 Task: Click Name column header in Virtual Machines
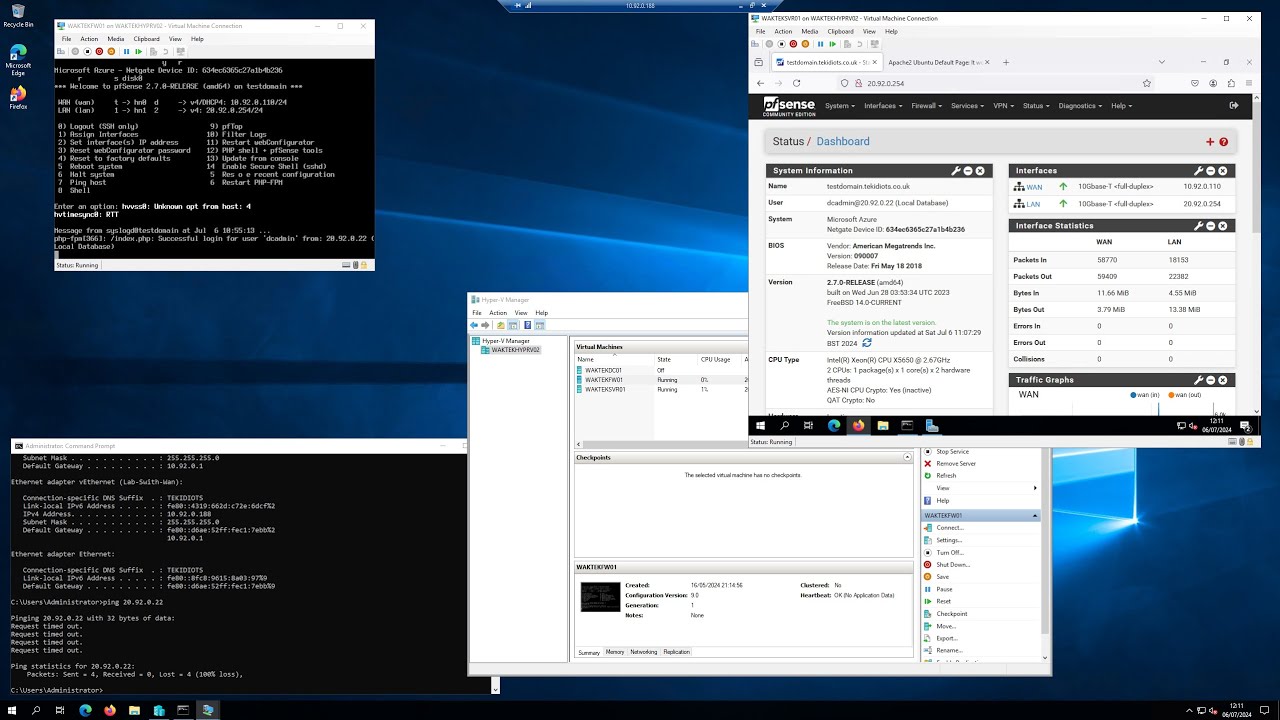point(613,359)
